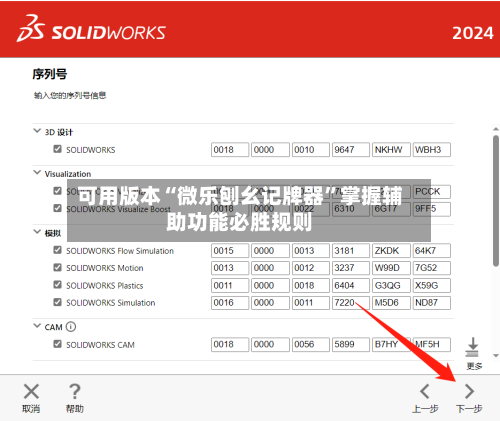Click the SOLIDWORKS Plastics label
The height and width of the screenshot is (421, 500).
[105, 286]
